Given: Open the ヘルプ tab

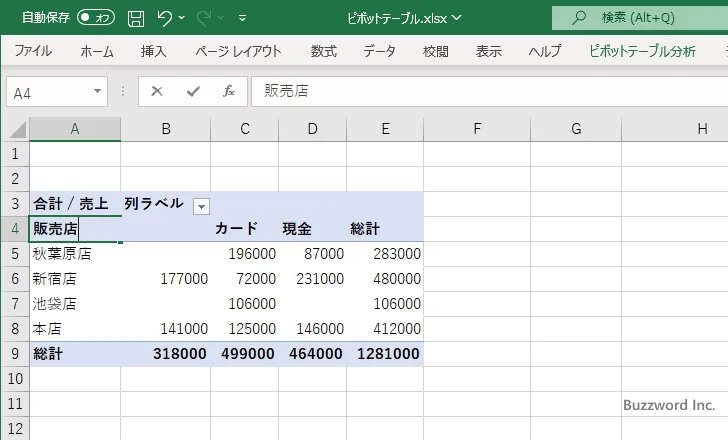Looking at the screenshot, I should tap(545, 51).
